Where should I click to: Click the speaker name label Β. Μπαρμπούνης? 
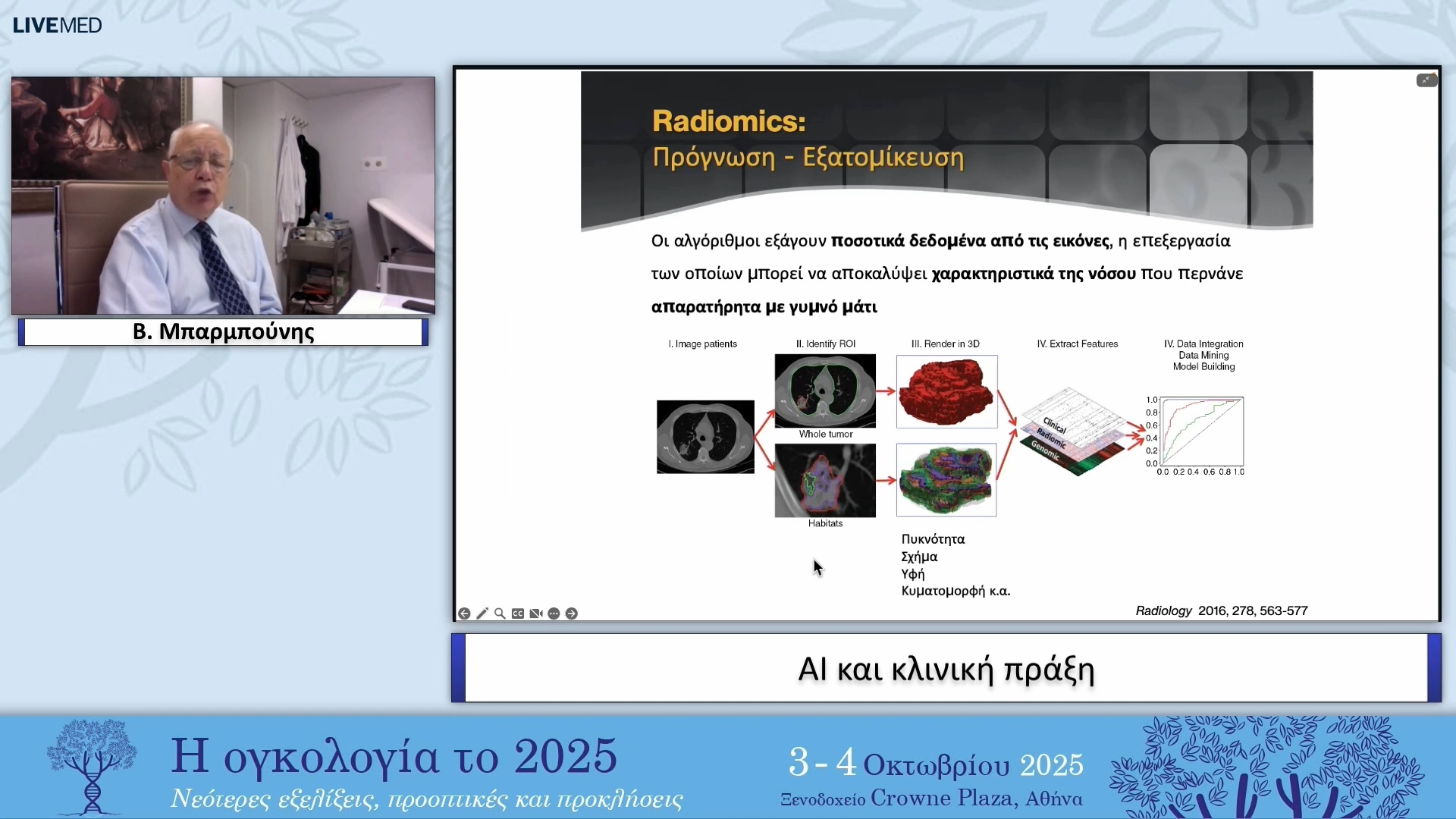223,332
